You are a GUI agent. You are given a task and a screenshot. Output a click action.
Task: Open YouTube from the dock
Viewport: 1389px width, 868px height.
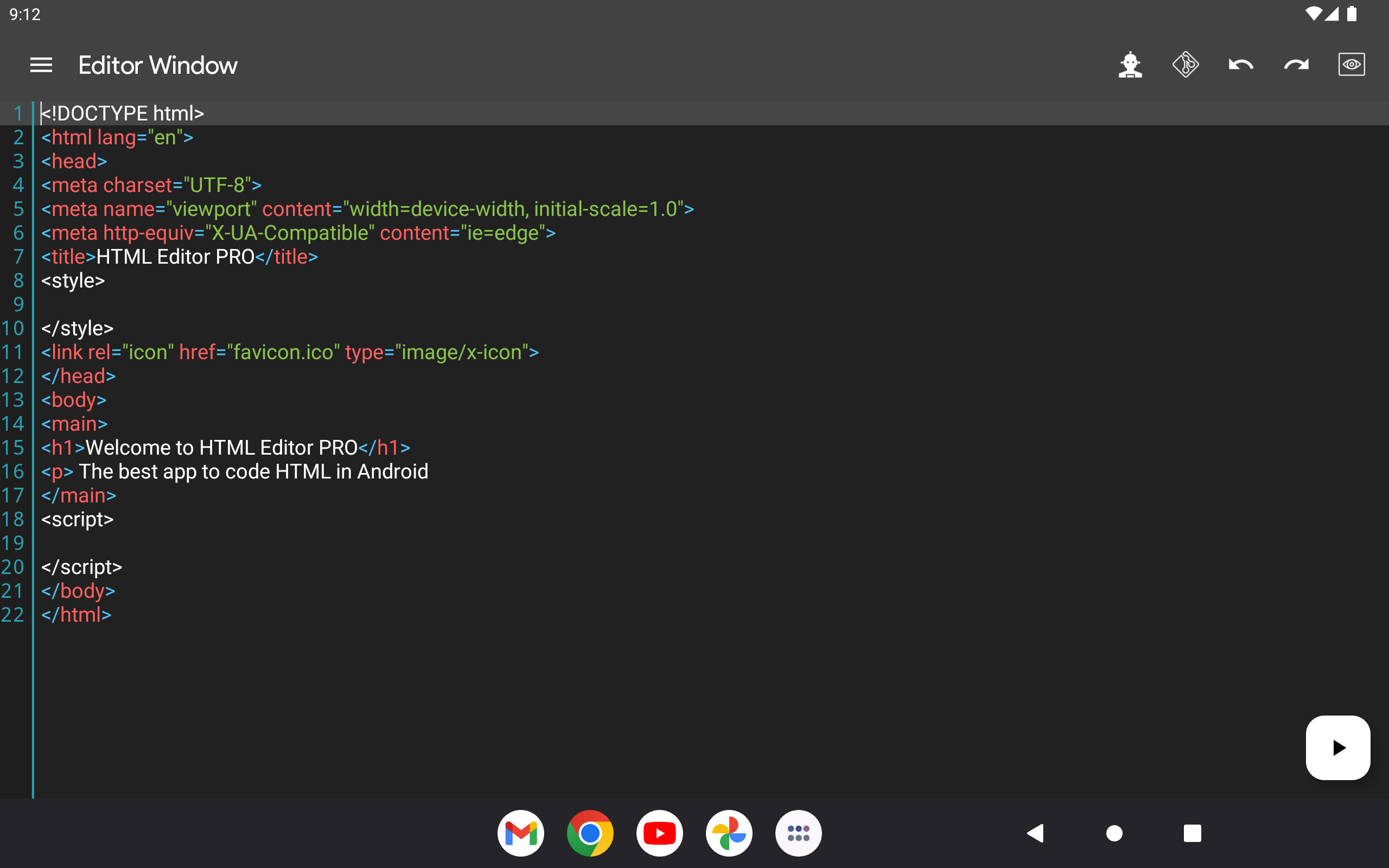tap(659, 833)
